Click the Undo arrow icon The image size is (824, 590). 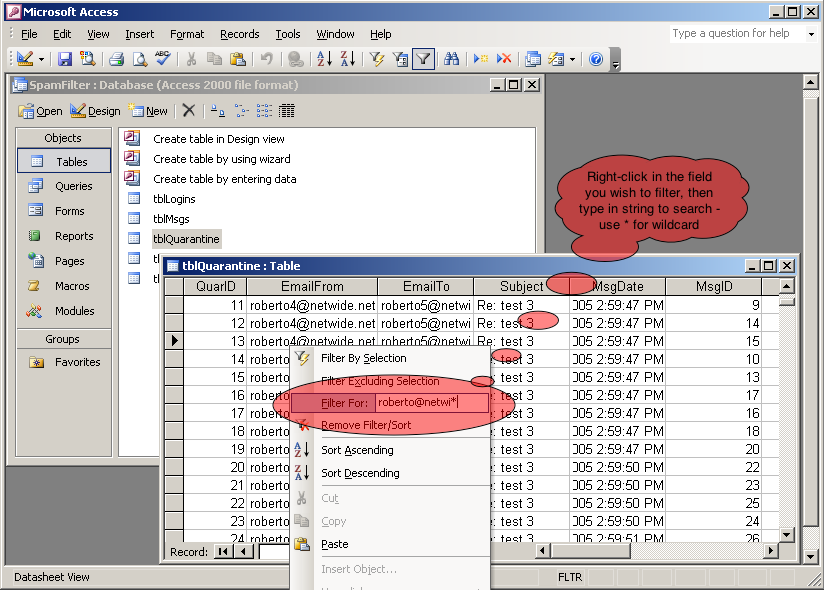click(x=266, y=59)
